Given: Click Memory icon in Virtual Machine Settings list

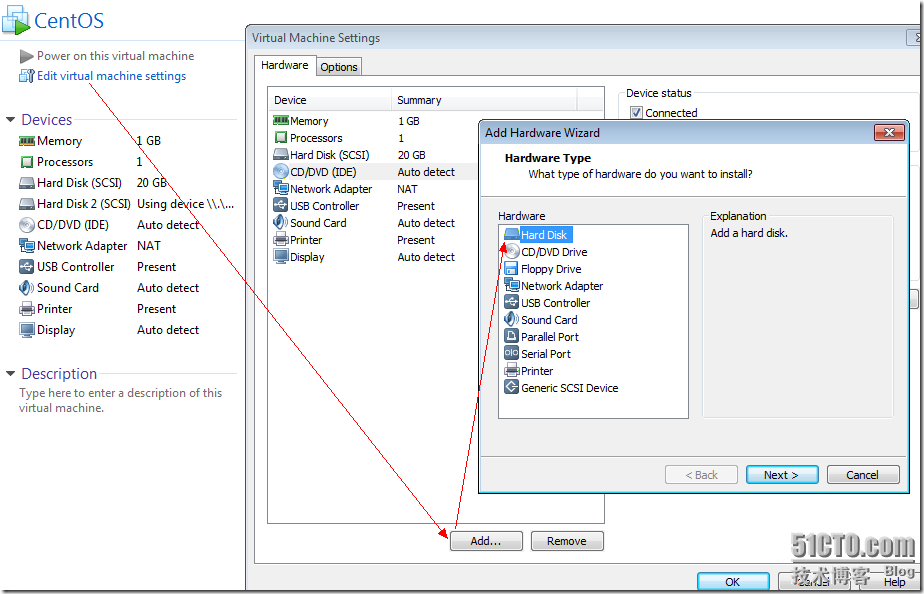Looking at the screenshot, I should click(x=280, y=121).
